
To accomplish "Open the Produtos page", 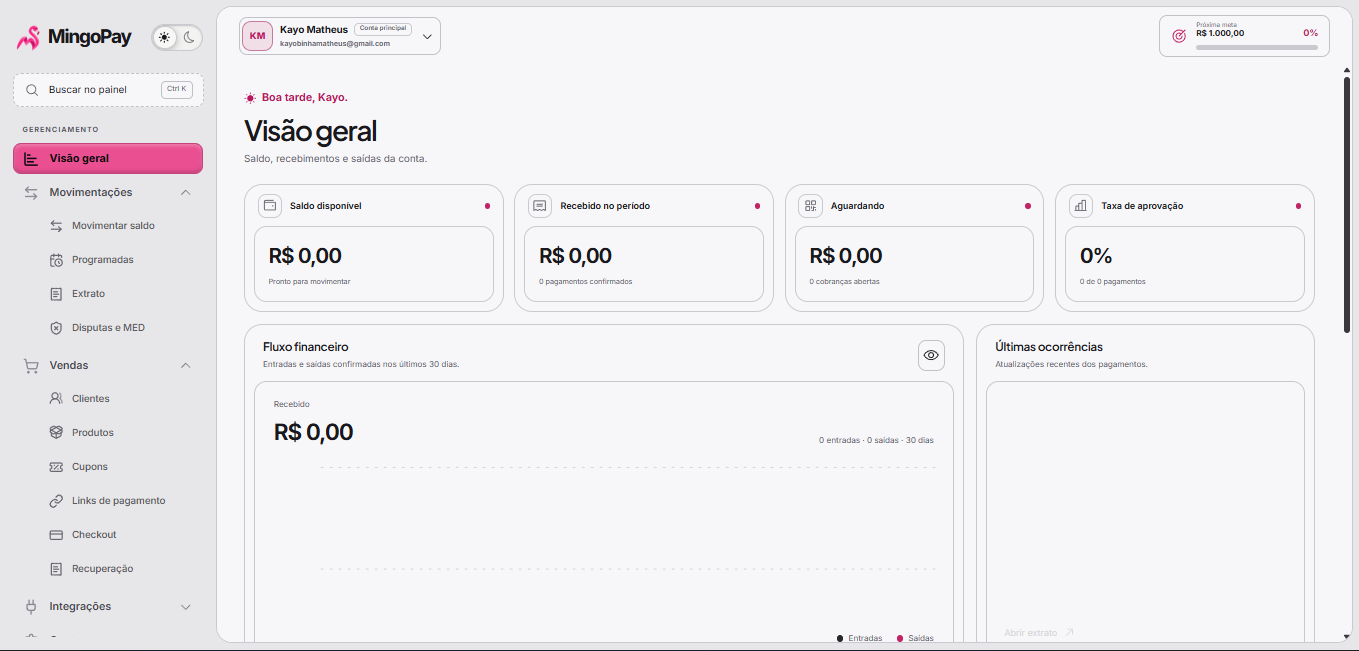I will click(93, 433).
